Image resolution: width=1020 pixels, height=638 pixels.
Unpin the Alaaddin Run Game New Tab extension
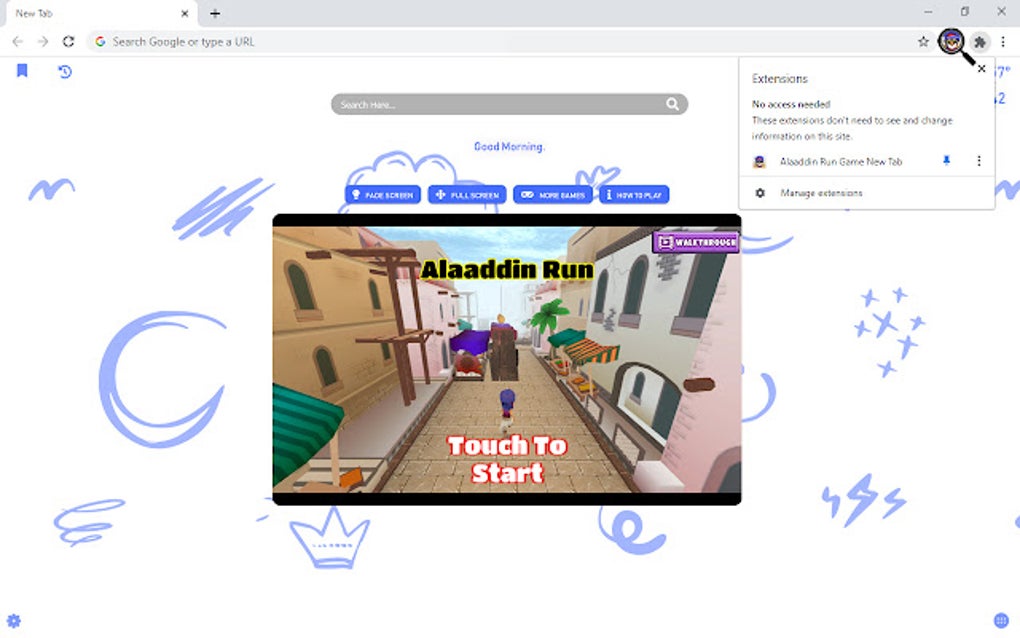pos(946,161)
